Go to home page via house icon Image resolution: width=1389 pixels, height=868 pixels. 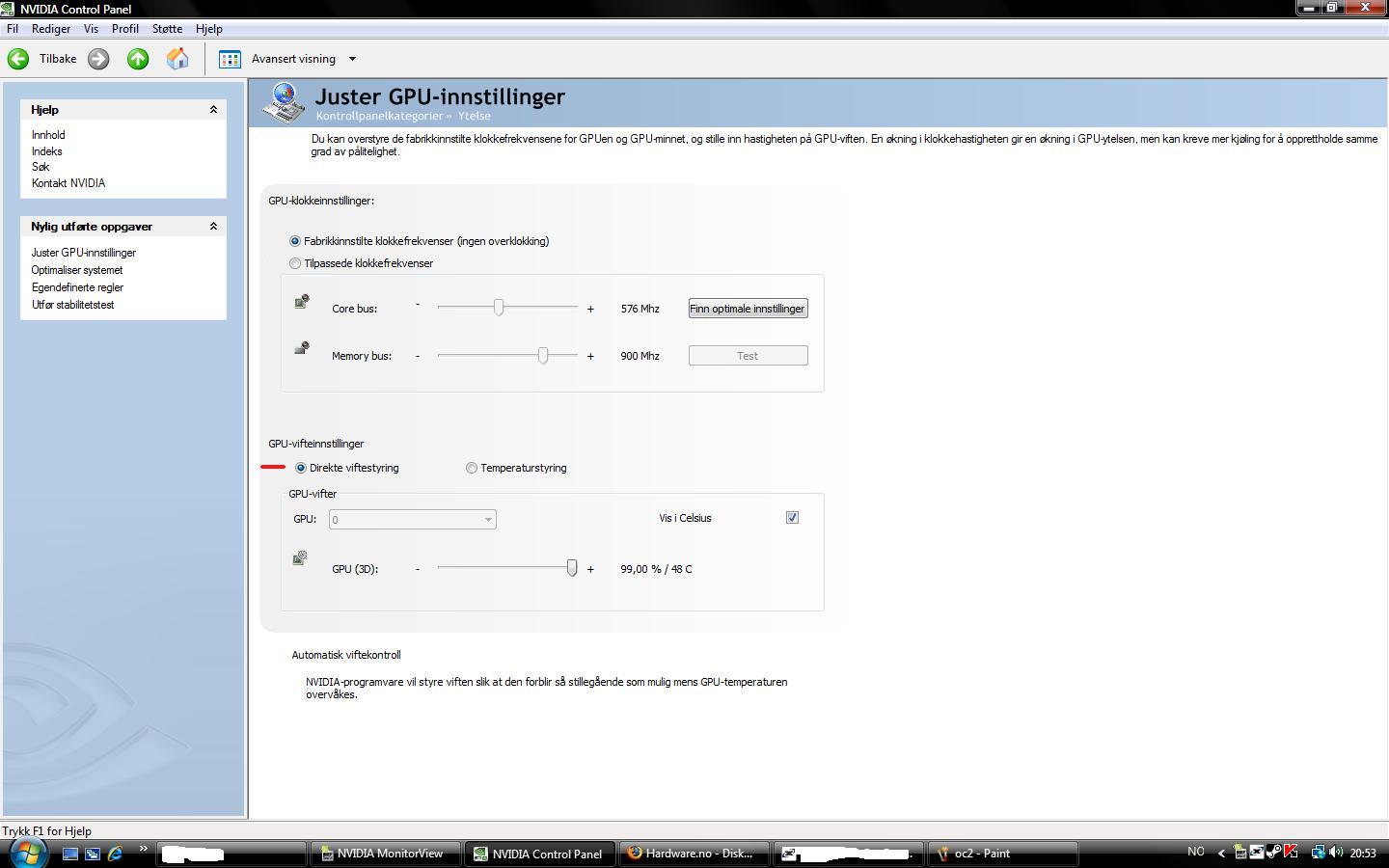click(177, 59)
